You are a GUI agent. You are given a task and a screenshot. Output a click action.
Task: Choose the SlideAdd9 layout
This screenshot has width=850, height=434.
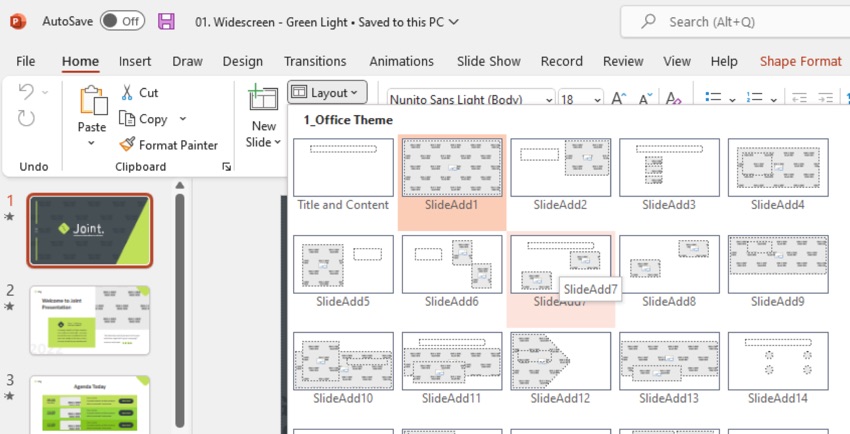pyautogui.click(x=778, y=271)
